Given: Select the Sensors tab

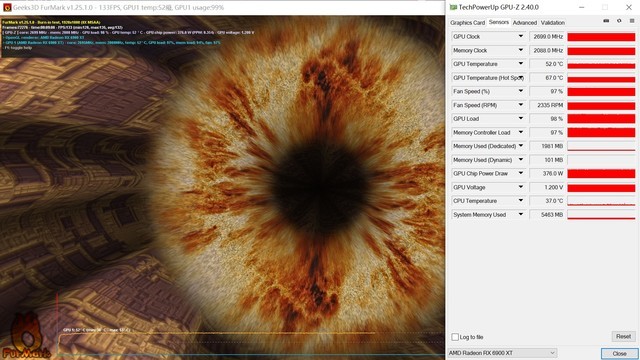Looking at the screenshot, I should pyautogui.click(x=499, y=22).
